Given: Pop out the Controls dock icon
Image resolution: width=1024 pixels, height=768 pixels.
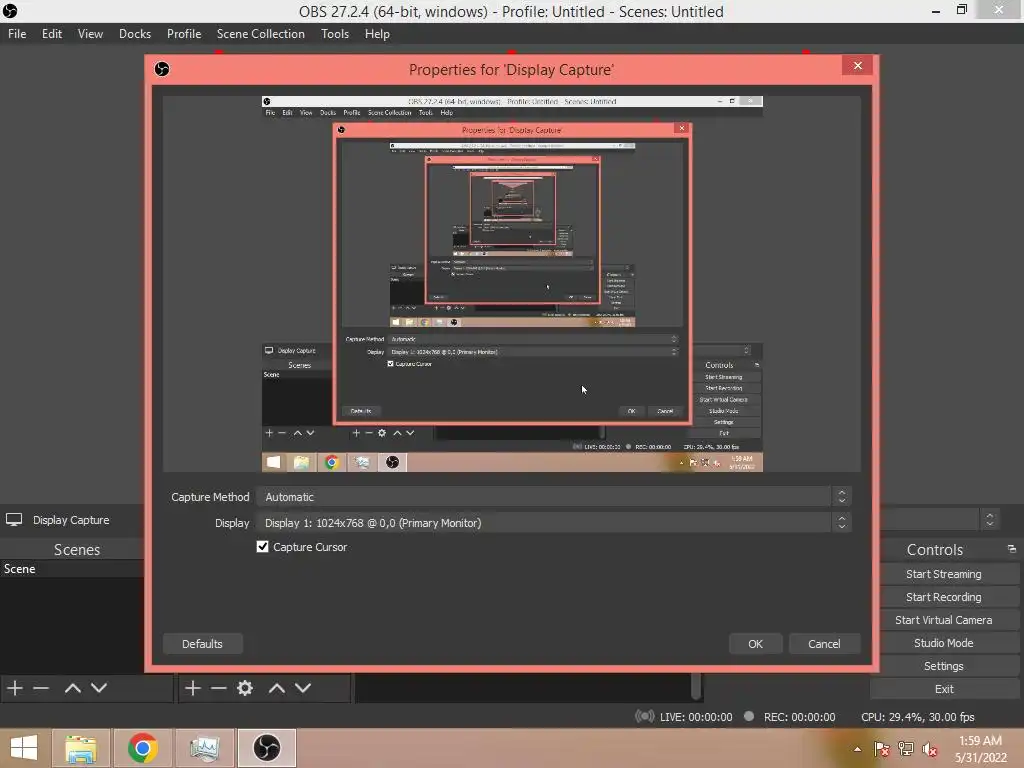Looking at the screenshot, I should point(1012,549).
